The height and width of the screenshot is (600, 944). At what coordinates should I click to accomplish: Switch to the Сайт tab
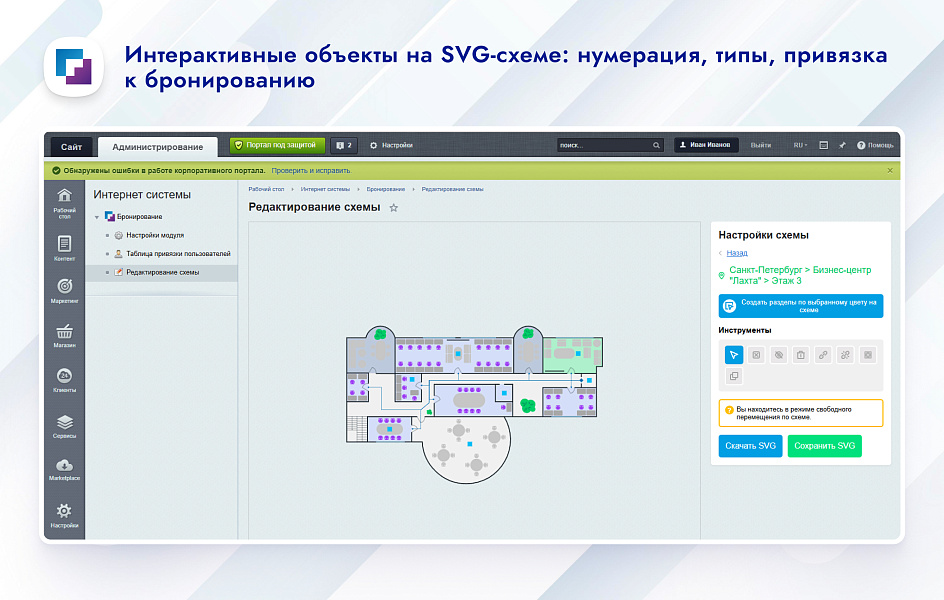click(x=71, y=147)
